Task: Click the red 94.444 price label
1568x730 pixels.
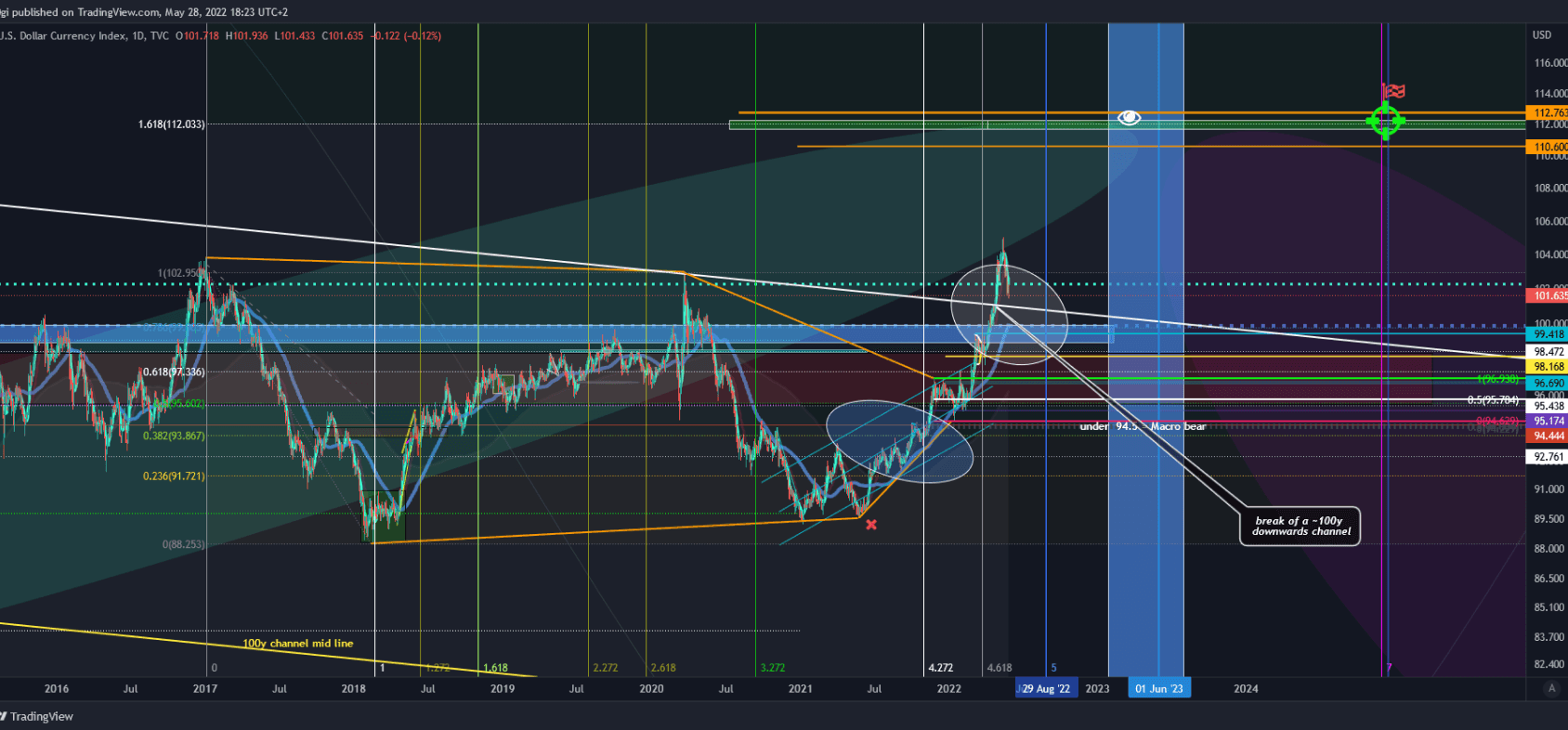Action: click(1547, 436)
